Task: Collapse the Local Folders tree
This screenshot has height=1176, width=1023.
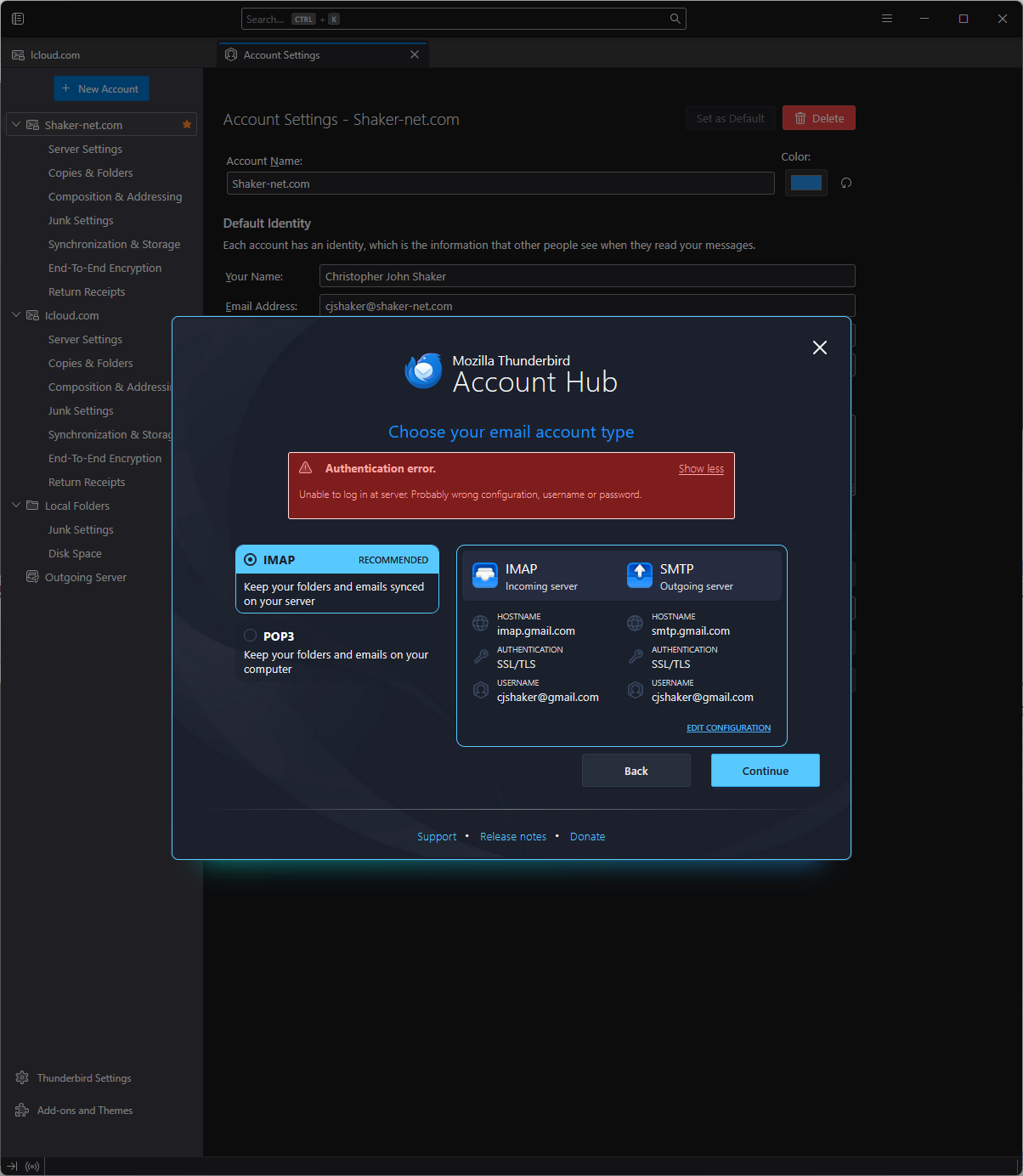Action: (16, 506)
